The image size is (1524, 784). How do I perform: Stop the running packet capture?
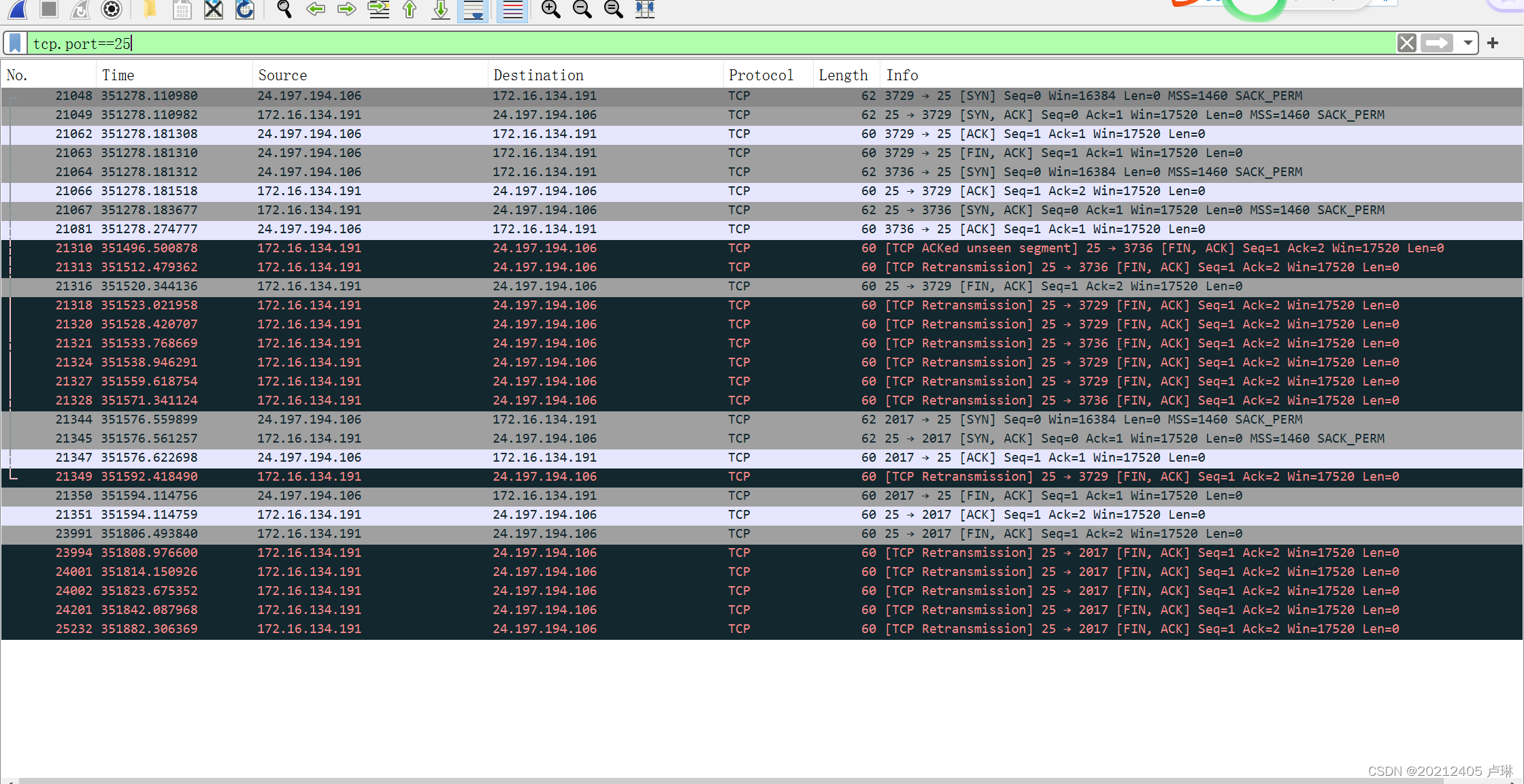(x=49, y=9)
